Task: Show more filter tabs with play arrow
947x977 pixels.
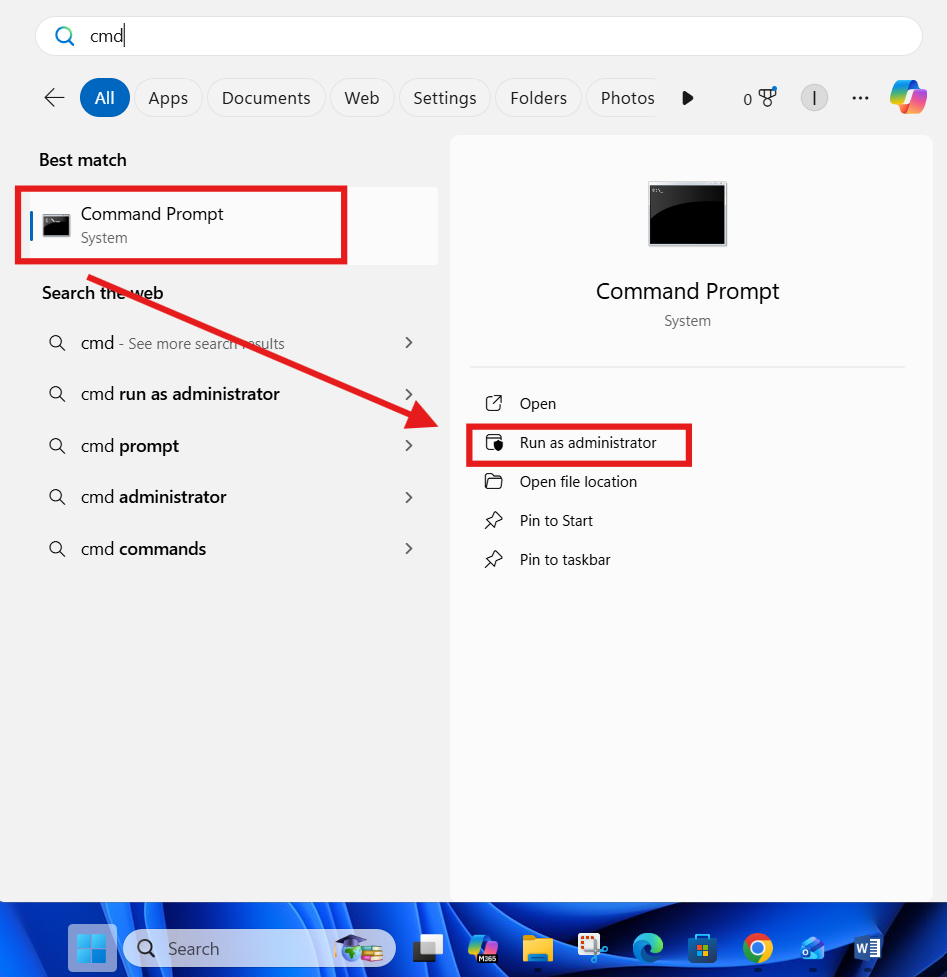Action: 687,98
